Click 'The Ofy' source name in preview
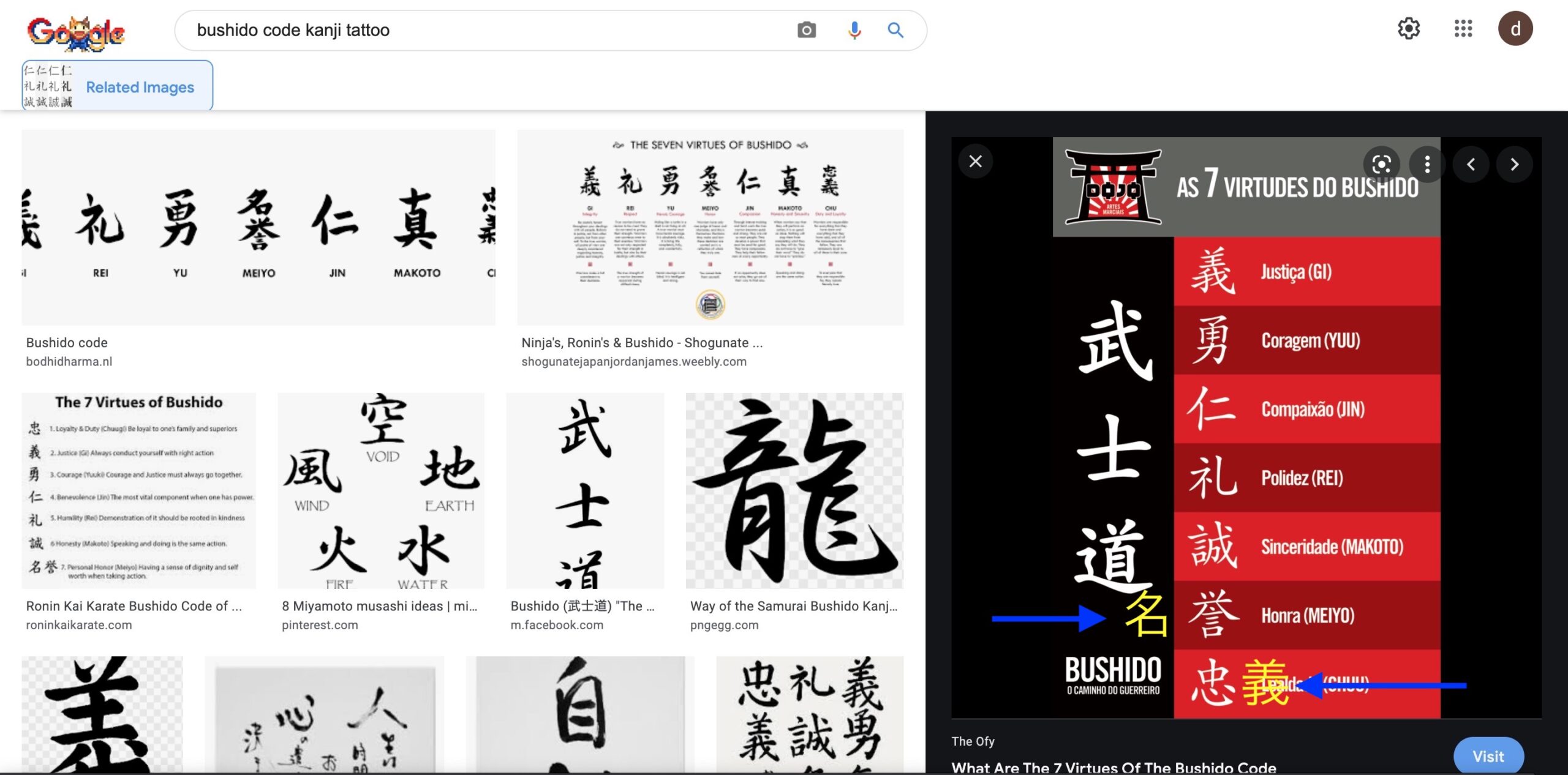The image size is (1568, 775). (973, 741)
